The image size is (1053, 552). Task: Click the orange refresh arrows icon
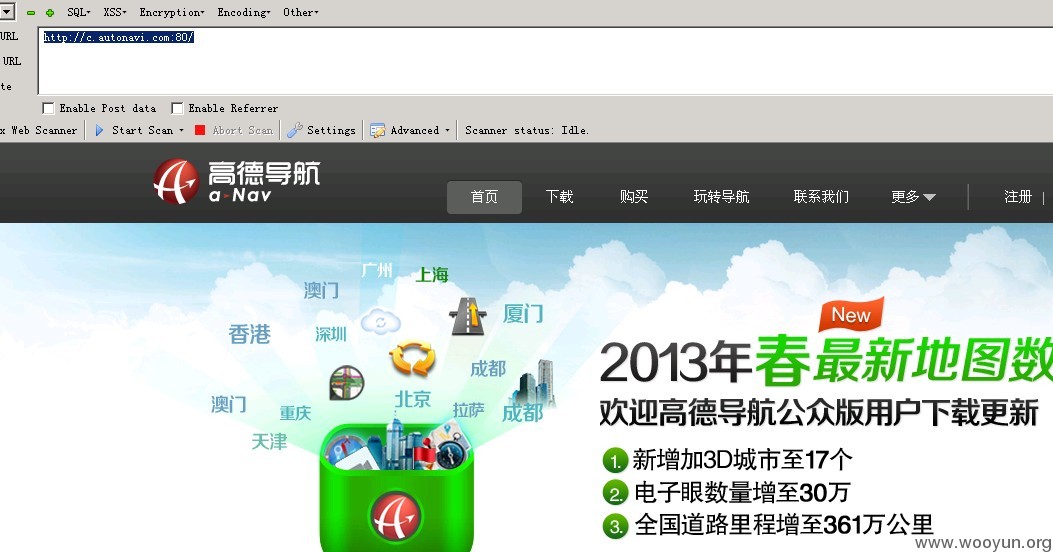pos(412,359)
